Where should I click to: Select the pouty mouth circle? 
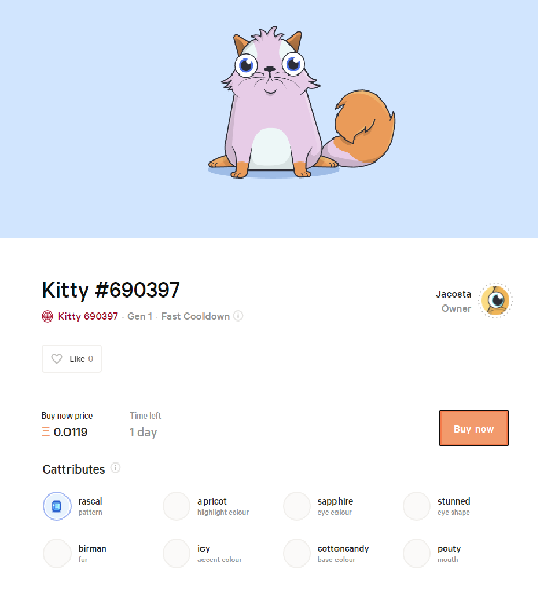pyautogui.click(x=417, y=553)
